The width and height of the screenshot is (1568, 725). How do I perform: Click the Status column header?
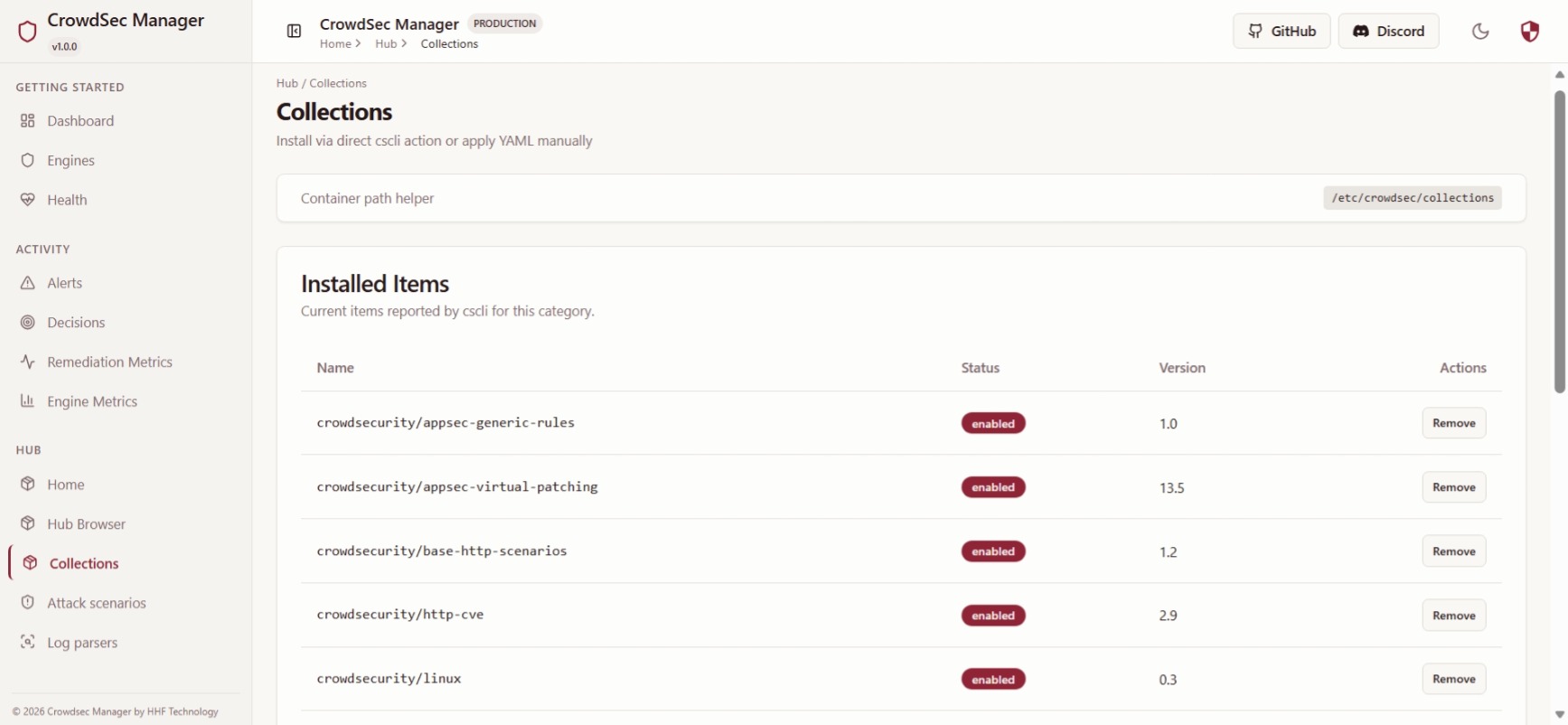pos(981,368)
